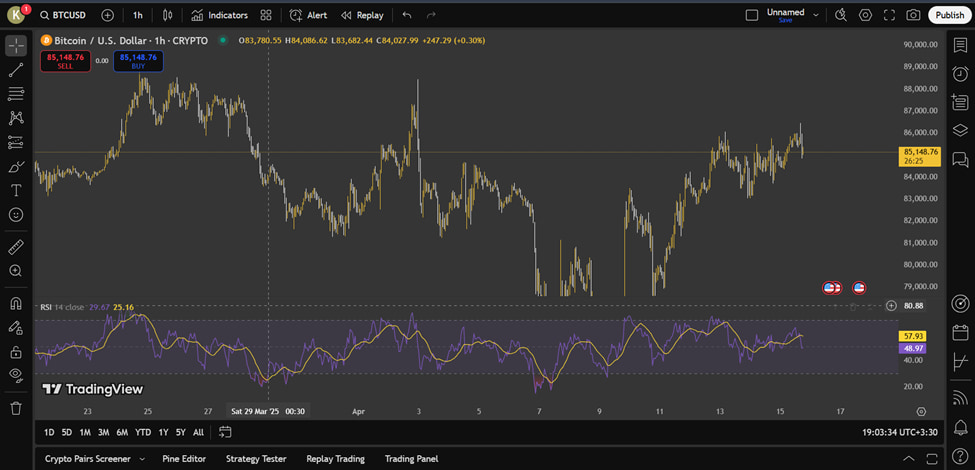
Task: Start bar Replay mode
Action: coord(362,15)
